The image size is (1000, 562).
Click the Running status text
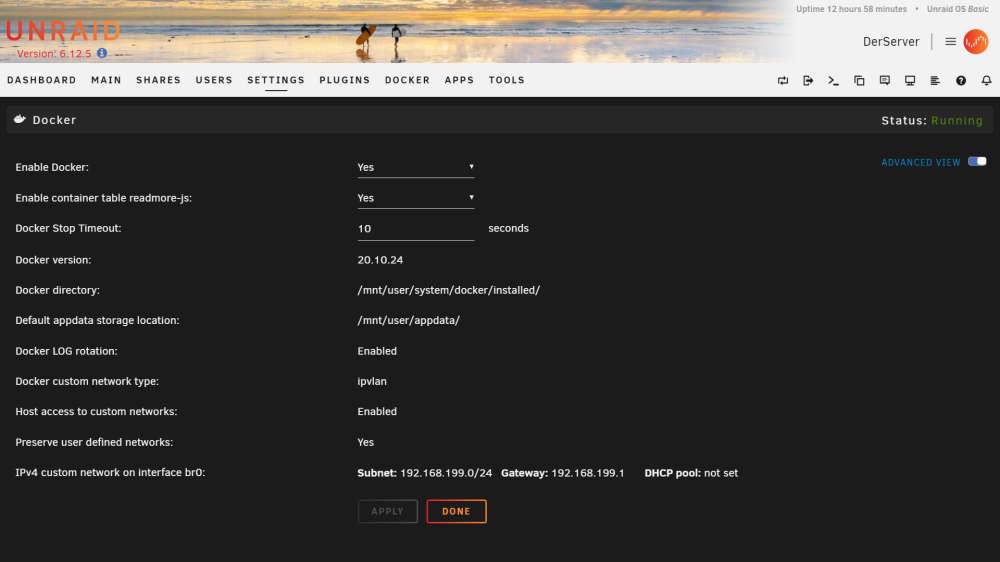(957, 120)
